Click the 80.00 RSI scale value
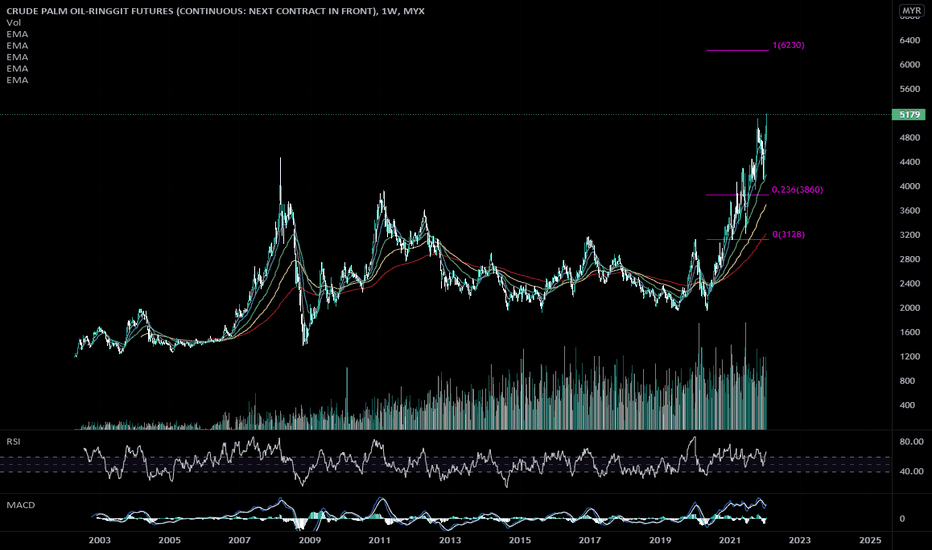 (x=911, y=442)
